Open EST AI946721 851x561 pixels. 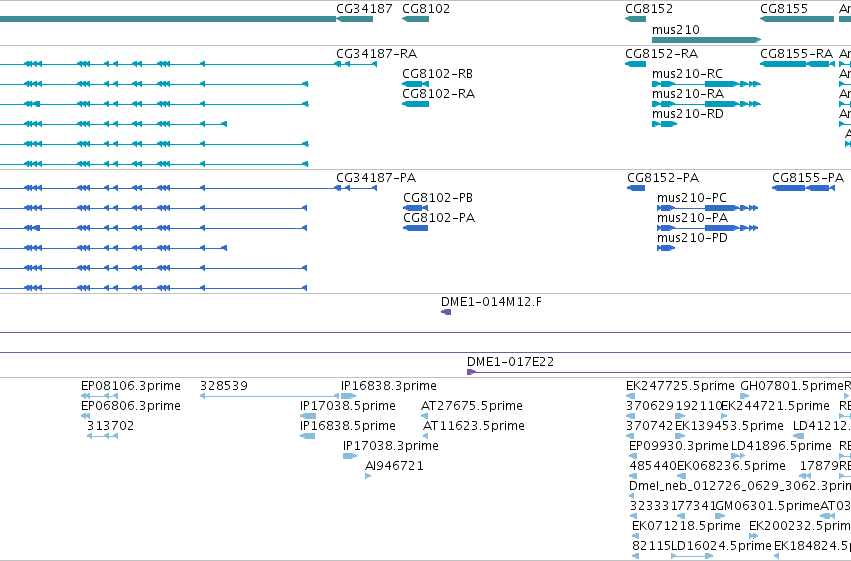coord(394,466)
